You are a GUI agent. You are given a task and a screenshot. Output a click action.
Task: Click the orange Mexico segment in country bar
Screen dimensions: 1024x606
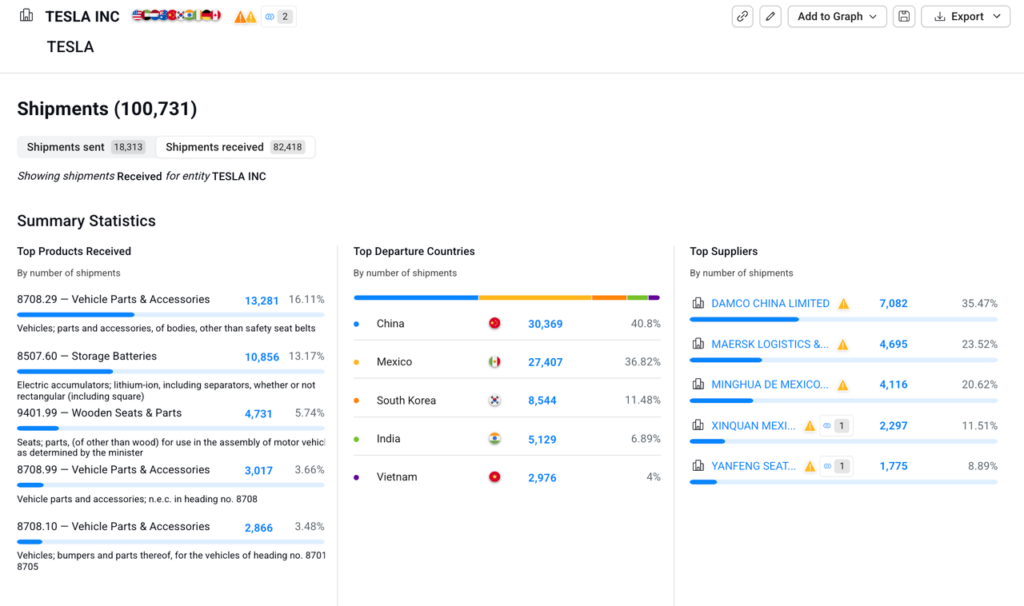(x=535, y=297)
